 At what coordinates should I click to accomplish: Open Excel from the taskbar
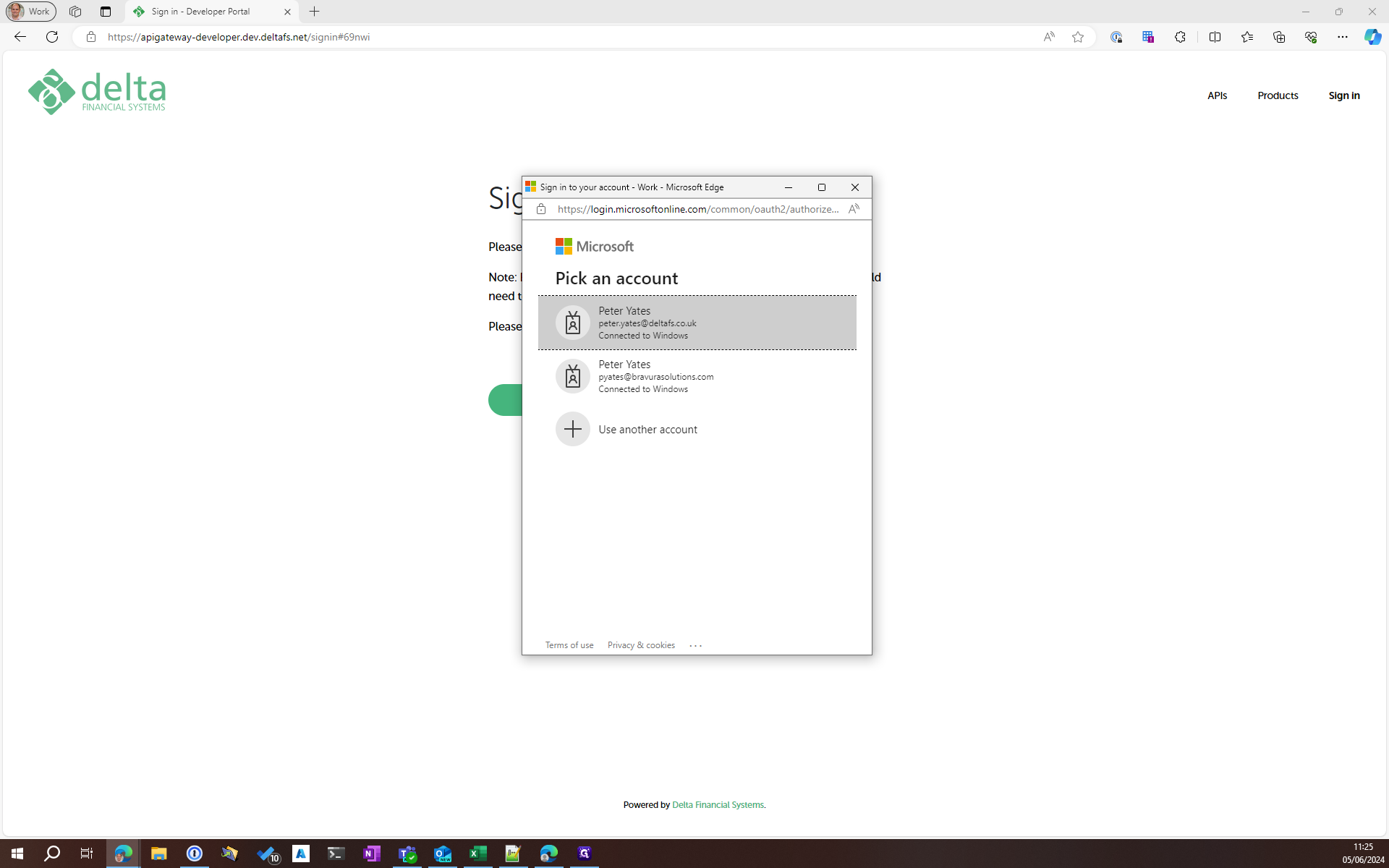click(x=477, y=854)
